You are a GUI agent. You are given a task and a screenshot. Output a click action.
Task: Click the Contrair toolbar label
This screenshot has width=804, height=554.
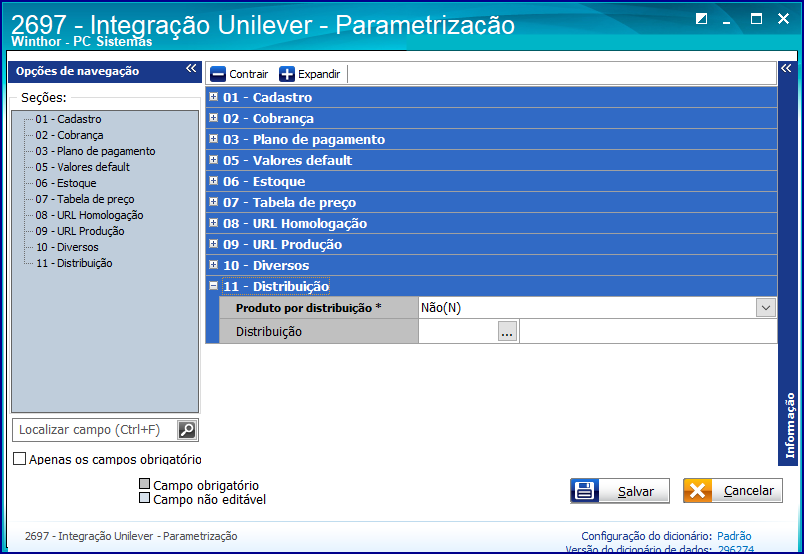click(x=249, y=74)
